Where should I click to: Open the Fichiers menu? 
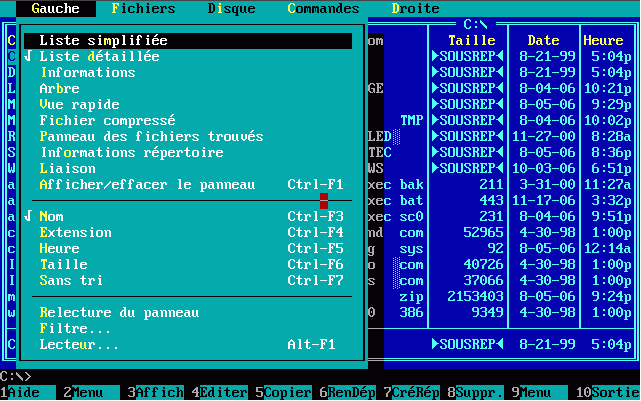143,9
